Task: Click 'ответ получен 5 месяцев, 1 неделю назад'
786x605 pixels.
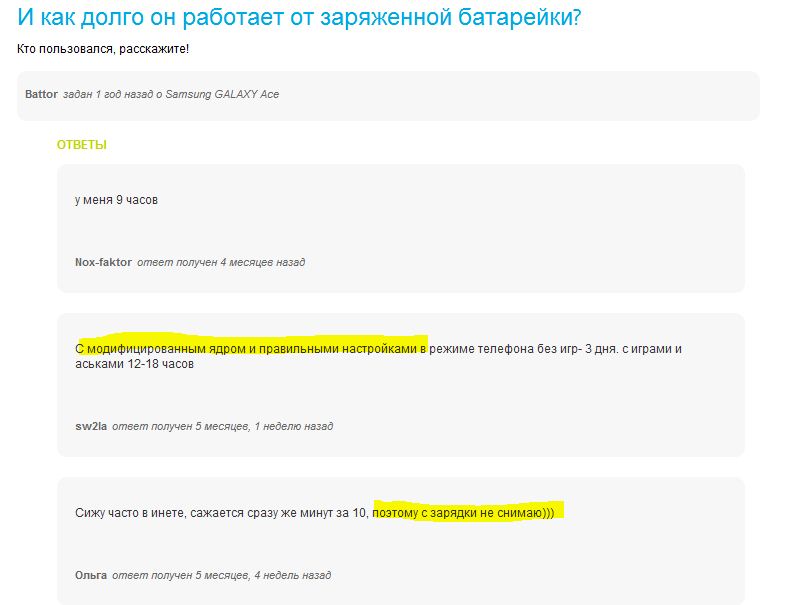Action: coord(223,426)
